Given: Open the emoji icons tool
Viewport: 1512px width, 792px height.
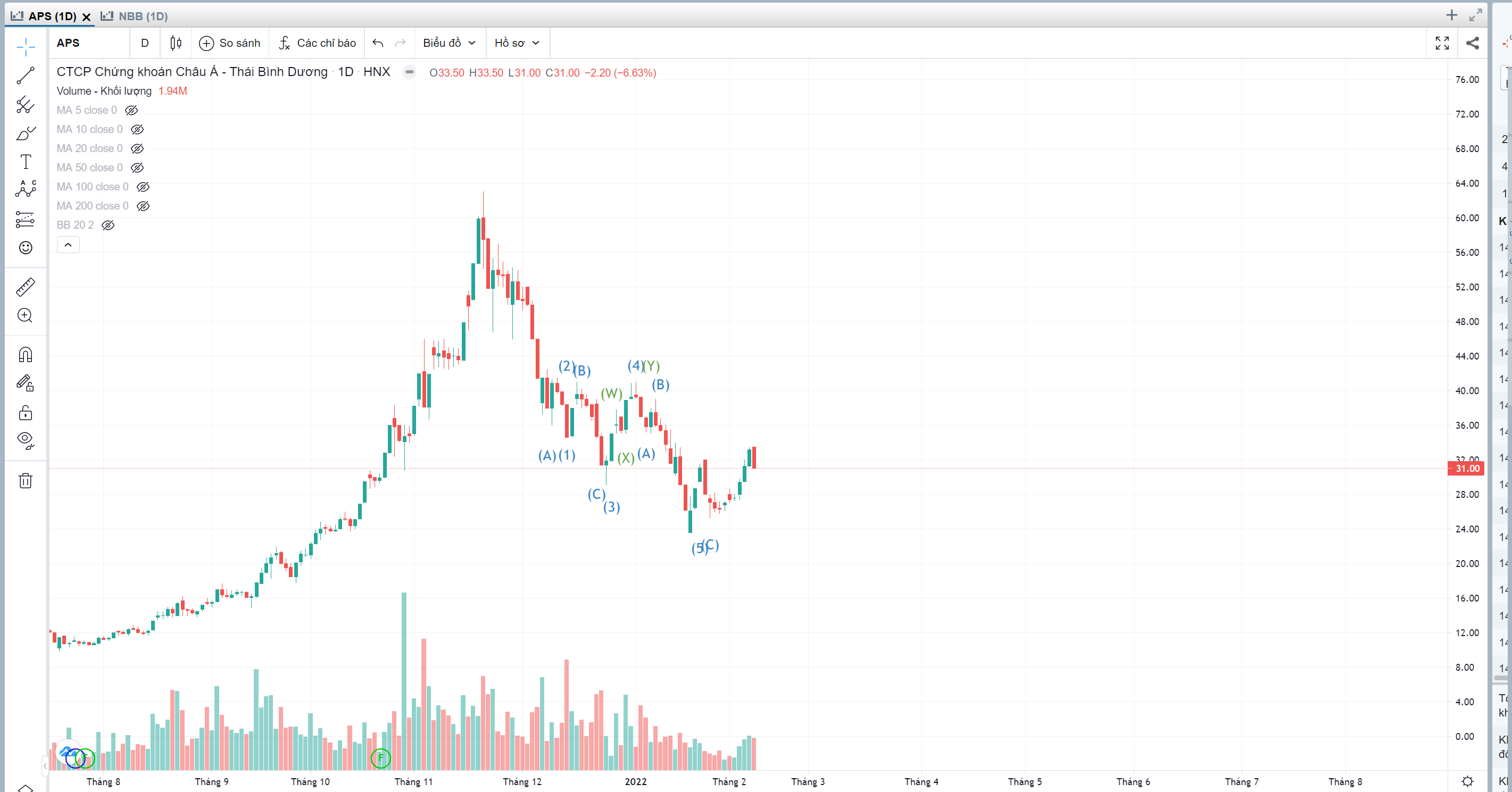Looking at the screenshot, I should click(25, 247).
